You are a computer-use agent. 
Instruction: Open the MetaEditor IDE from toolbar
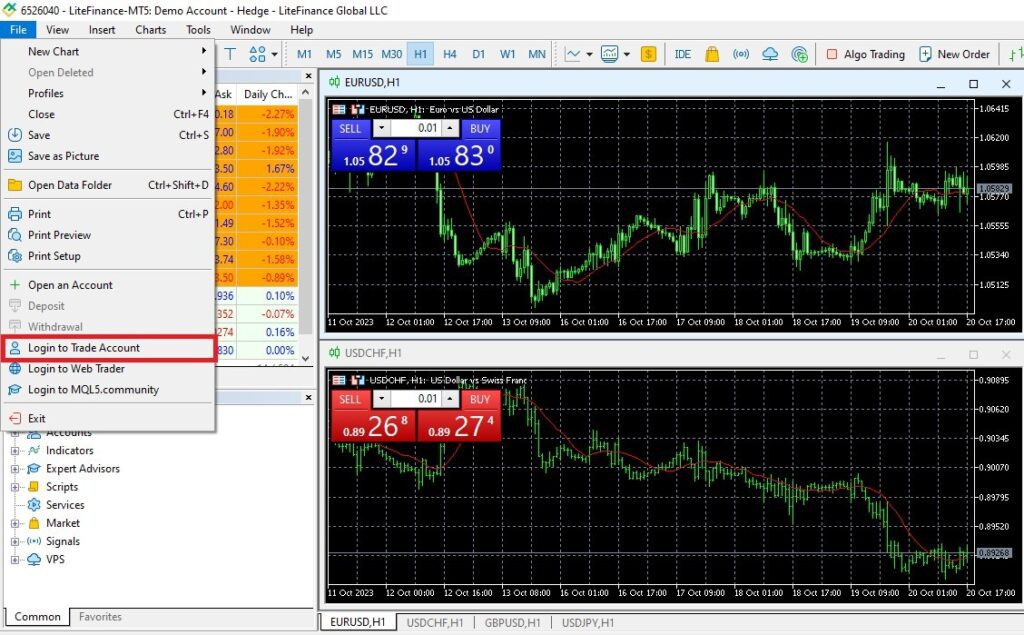(683, 54)
